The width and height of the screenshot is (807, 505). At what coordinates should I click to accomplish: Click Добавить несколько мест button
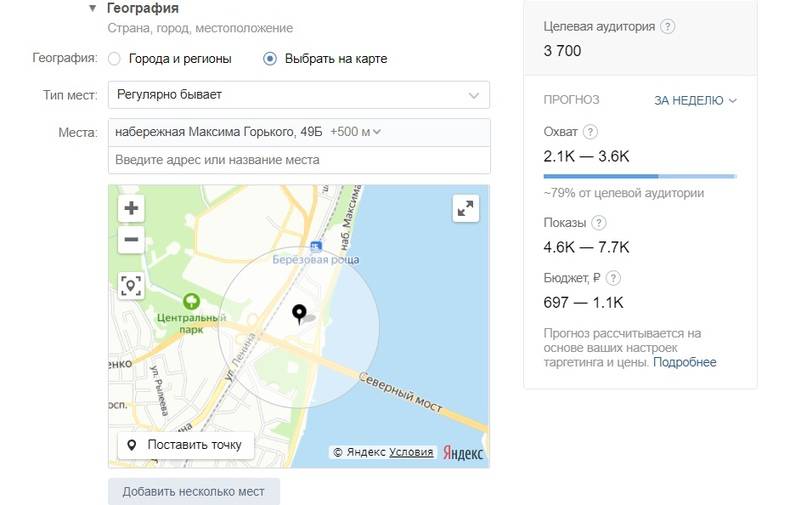(194, 492)
